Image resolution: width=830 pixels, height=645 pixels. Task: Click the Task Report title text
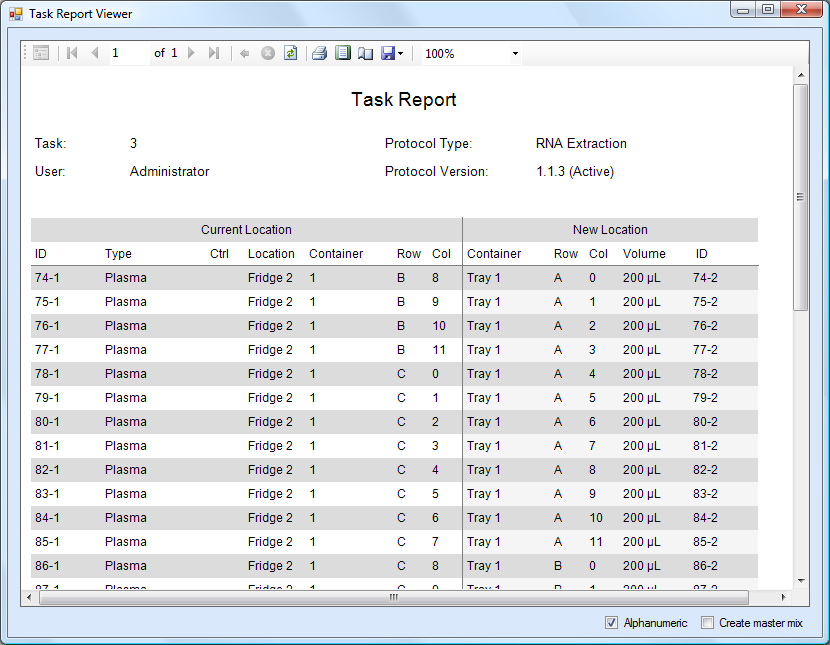[404, 99]
